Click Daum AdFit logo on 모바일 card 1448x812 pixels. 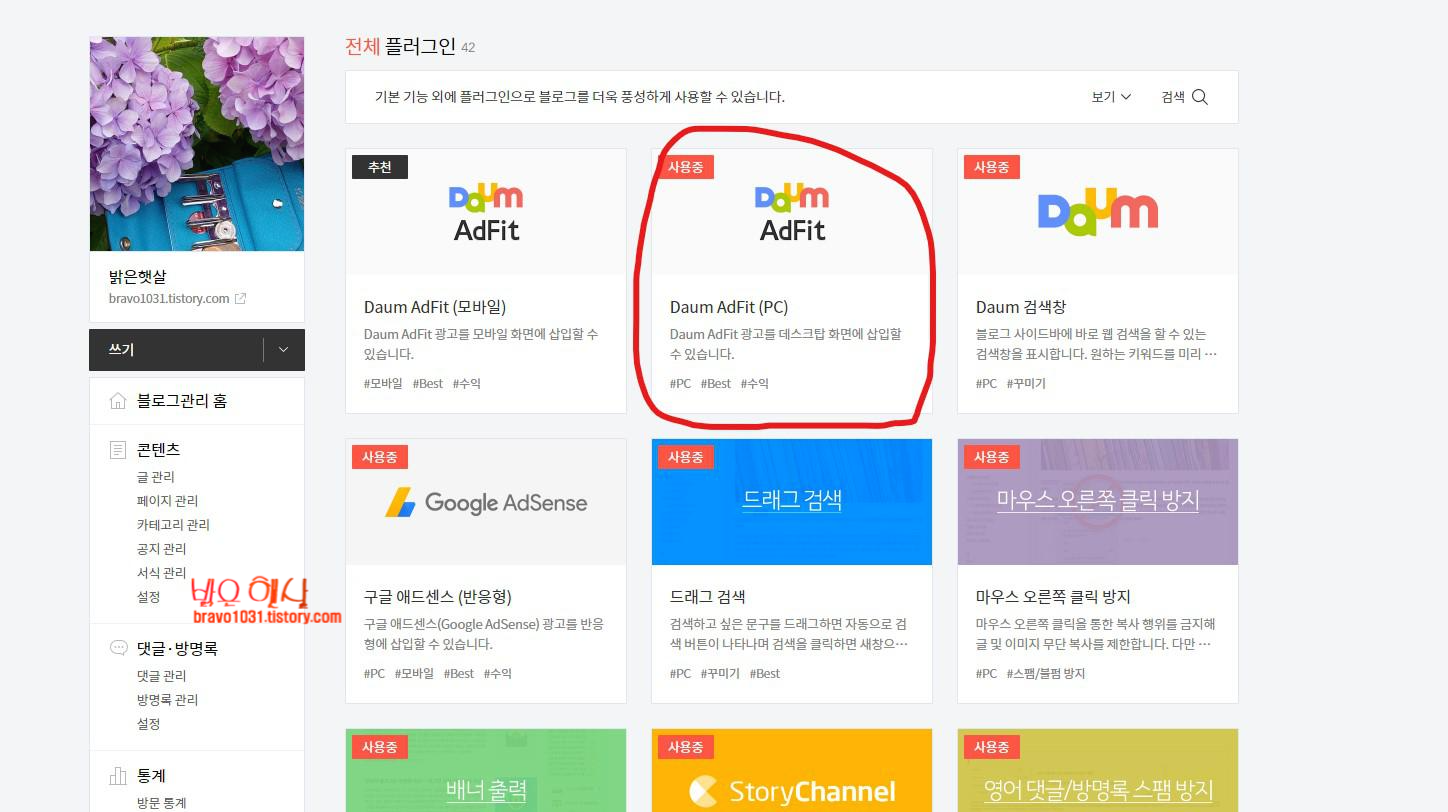click(x=486, y=213)
